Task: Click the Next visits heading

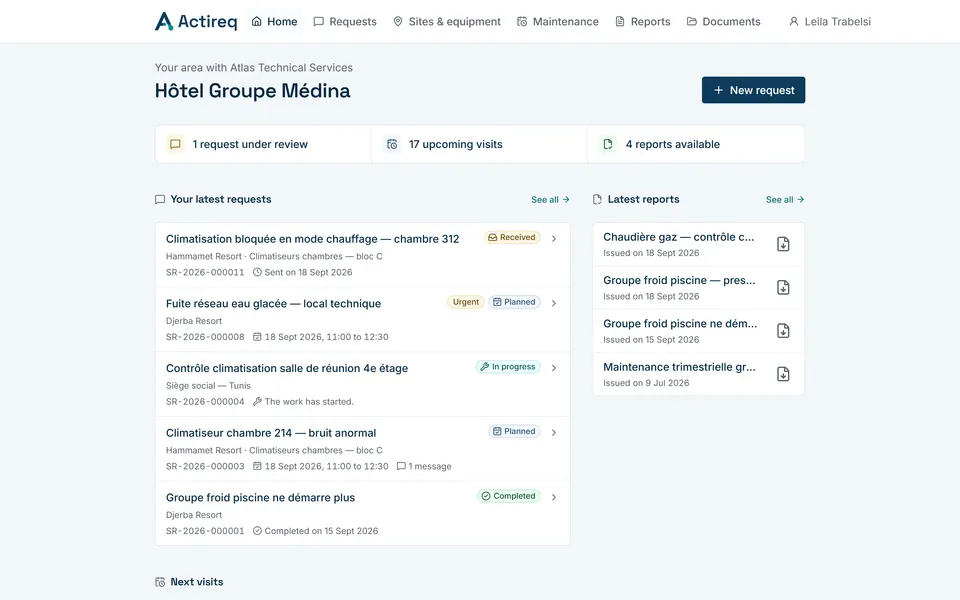Action: point(197,582)
